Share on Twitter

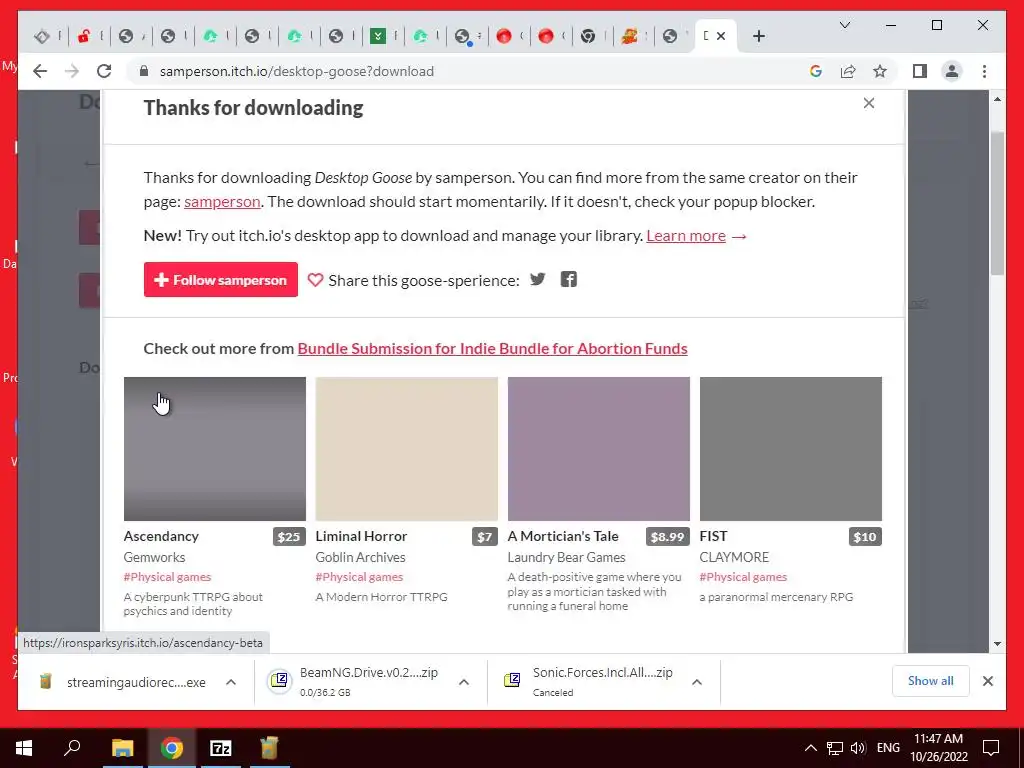(x=537, y=280)
